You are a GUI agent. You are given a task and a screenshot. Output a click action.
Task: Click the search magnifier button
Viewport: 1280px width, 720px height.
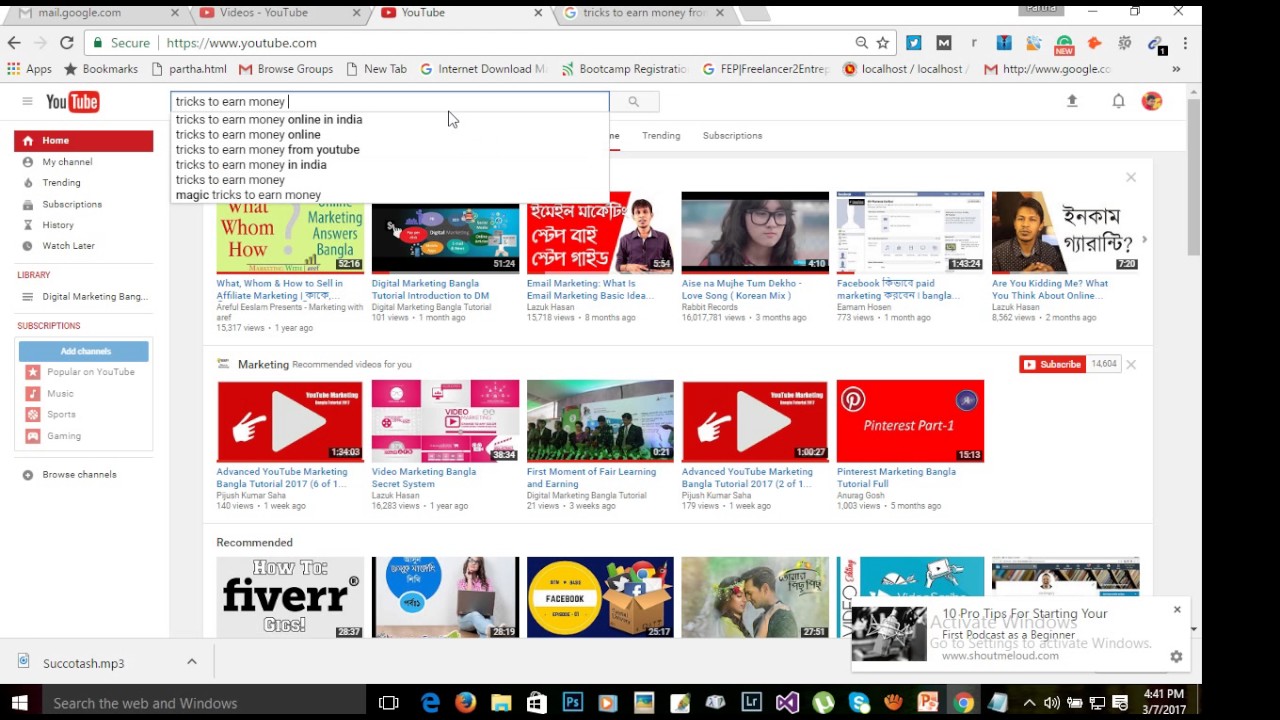[633, 101]
